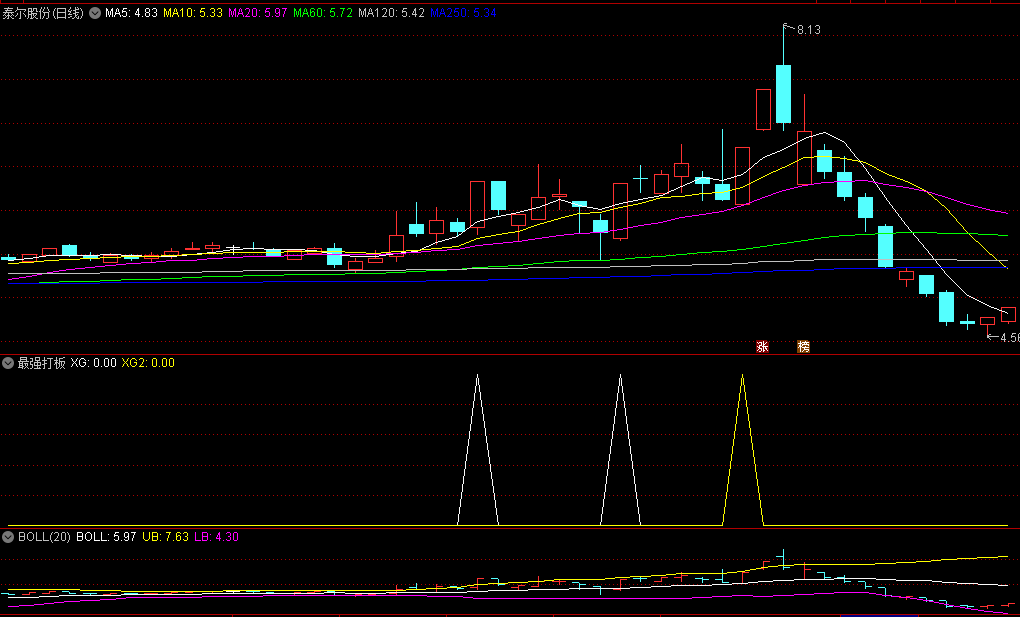This screenshot has width=1020, height=617.
Task: Click the 8.13 high price label
Action: (809, 30)
